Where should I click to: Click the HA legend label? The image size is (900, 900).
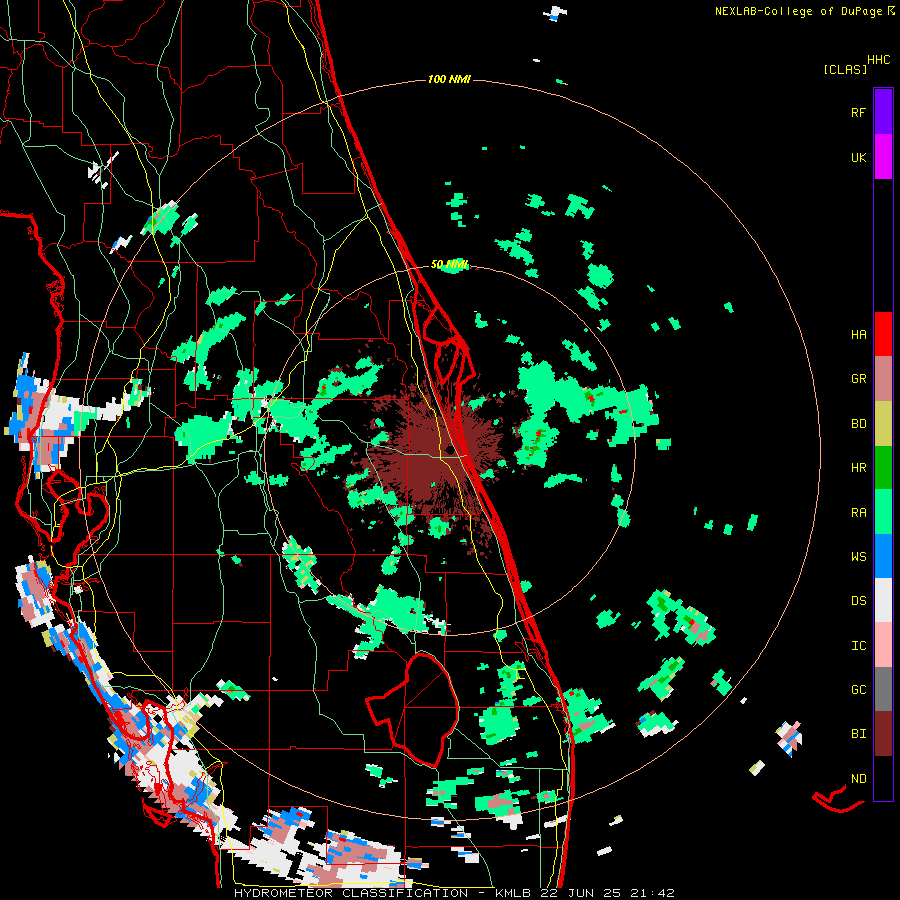(x=858, y=334)
